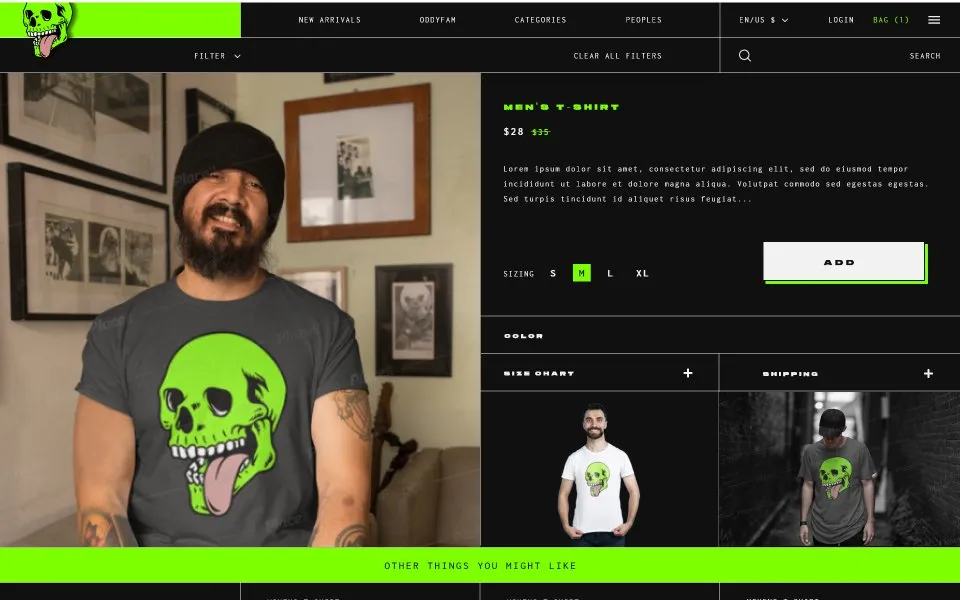The image size is (960, 600).
Task: Open the LOGIN page
Action: pos(840,19)
